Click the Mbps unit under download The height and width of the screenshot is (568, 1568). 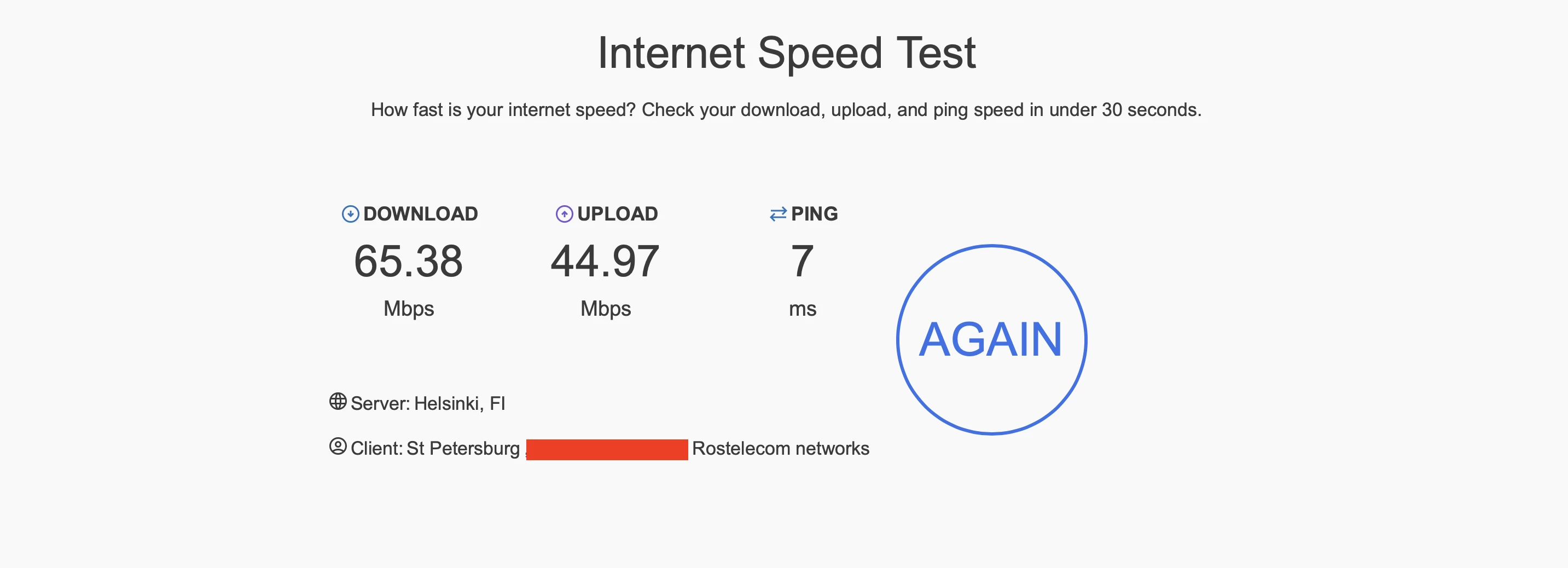[409, 309]
